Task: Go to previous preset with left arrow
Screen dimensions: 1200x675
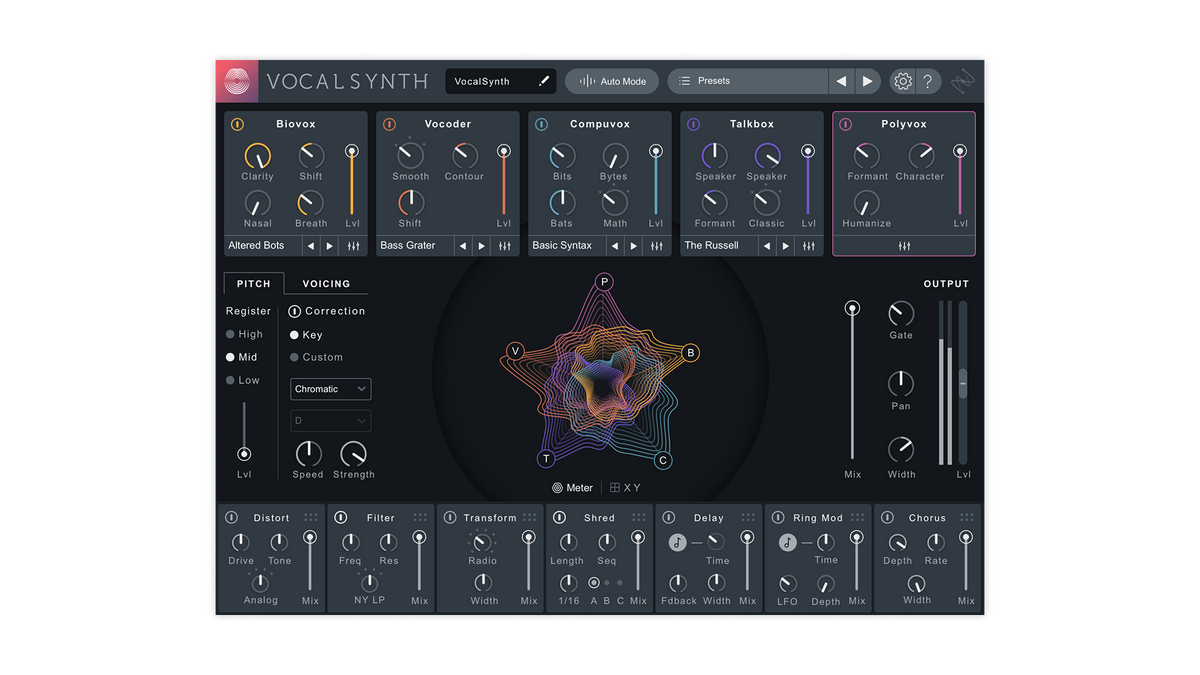Action: click(842, 81)
